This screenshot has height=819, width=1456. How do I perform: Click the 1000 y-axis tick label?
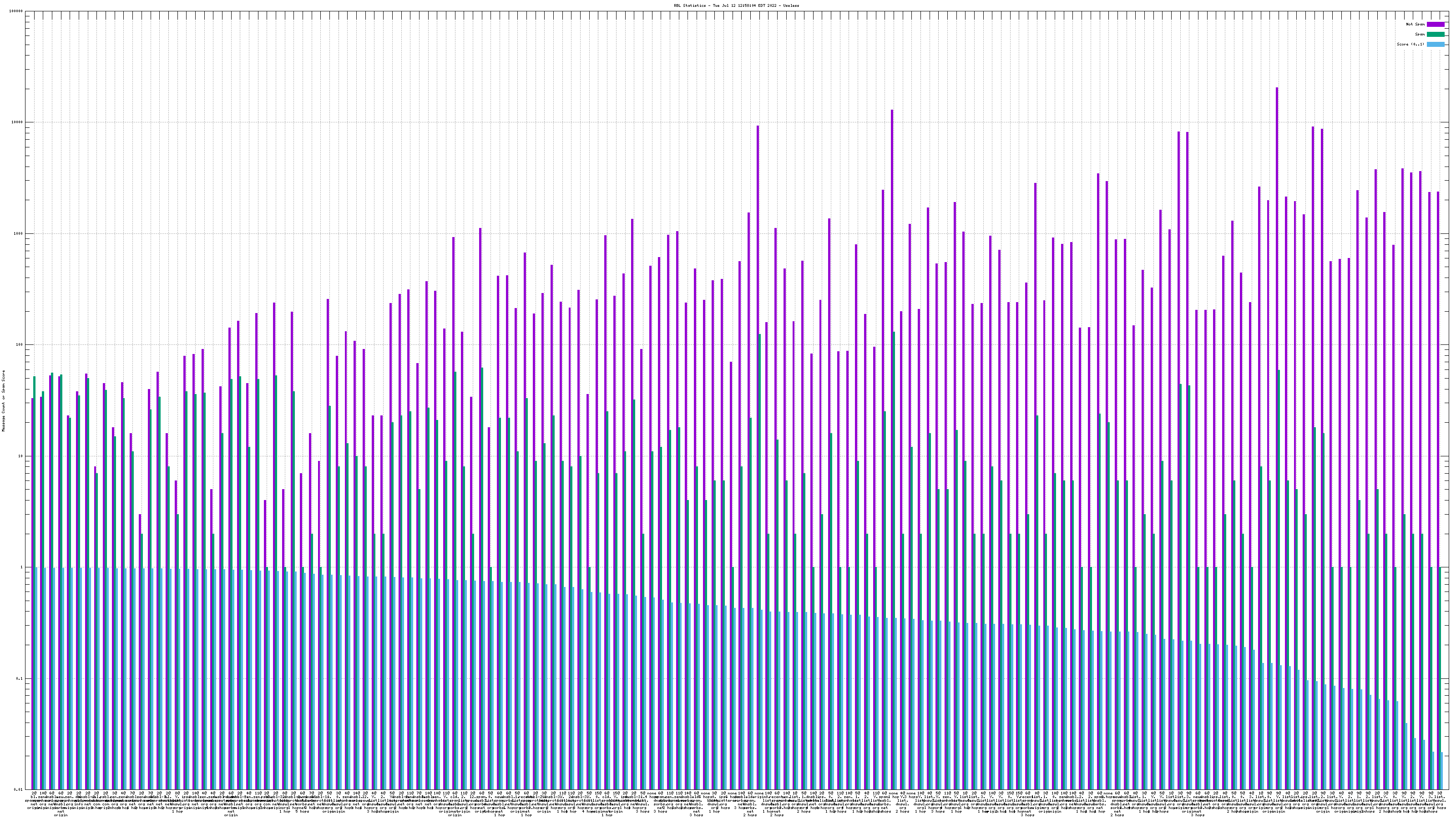[19, 233]
